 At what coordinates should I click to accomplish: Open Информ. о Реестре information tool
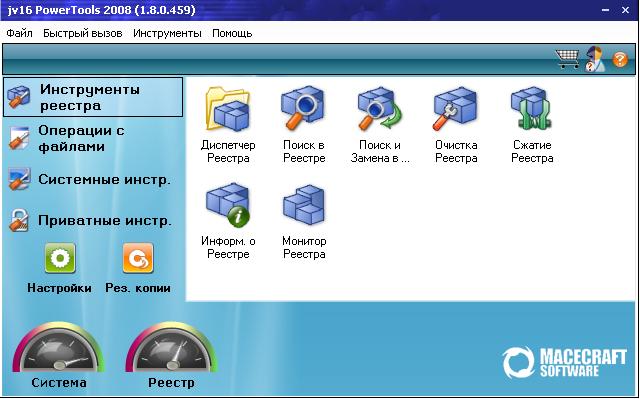(x=228, y=205)
